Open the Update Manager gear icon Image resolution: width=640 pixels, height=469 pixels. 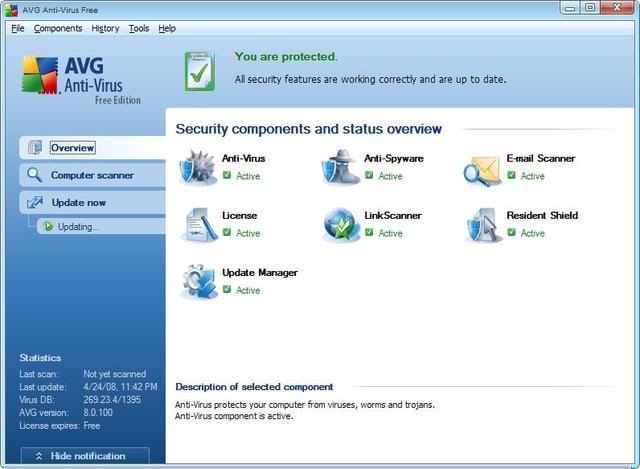[199, 282]
